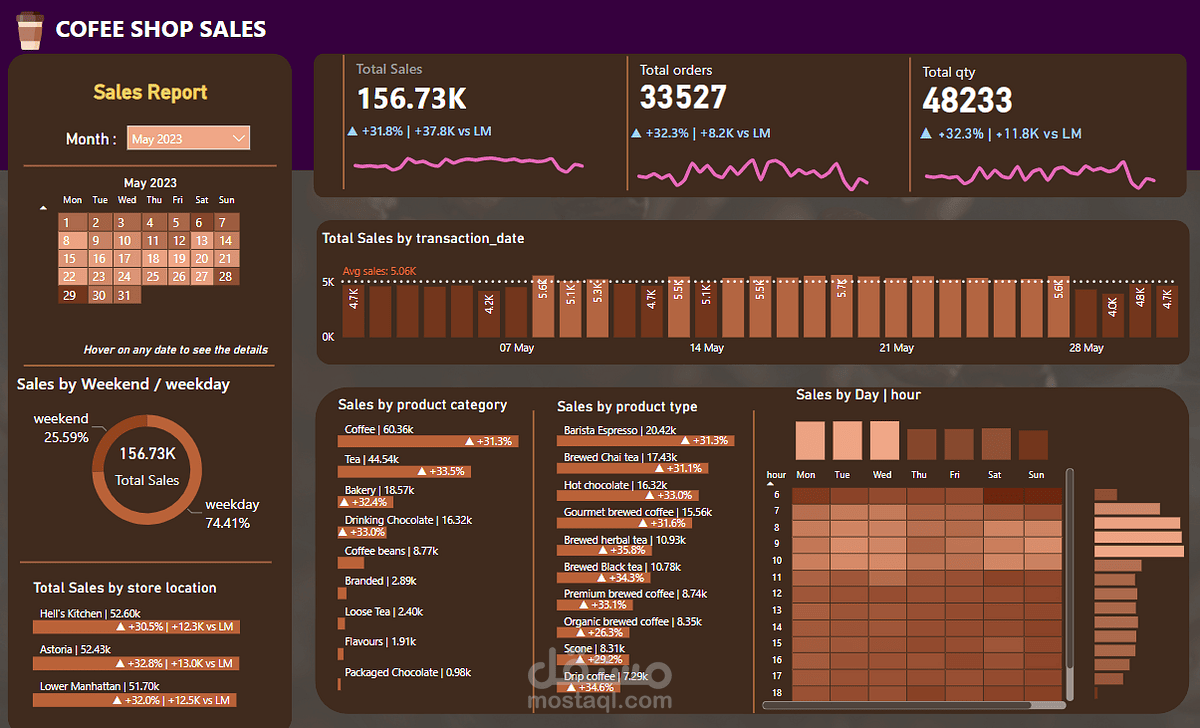Click the Hot chocolate | 16.32k label
Screen dimensions: 1200x728
(x=615, y=485)
